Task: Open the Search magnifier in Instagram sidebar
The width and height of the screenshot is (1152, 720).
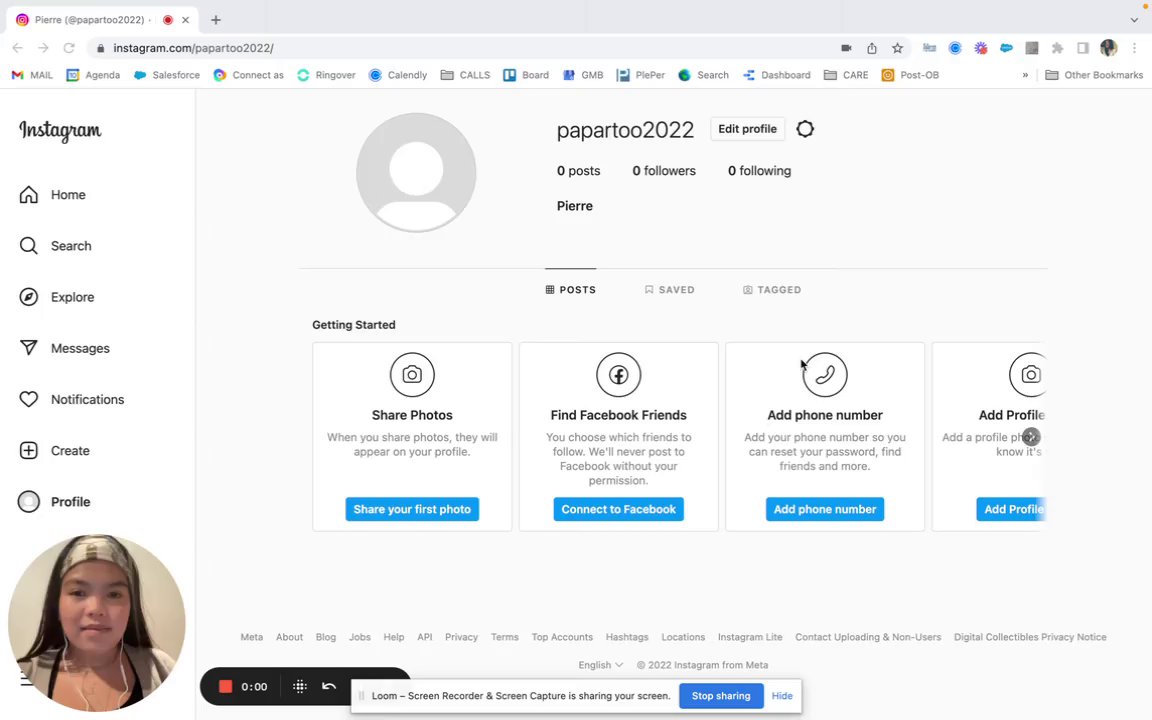Action: 29,245
